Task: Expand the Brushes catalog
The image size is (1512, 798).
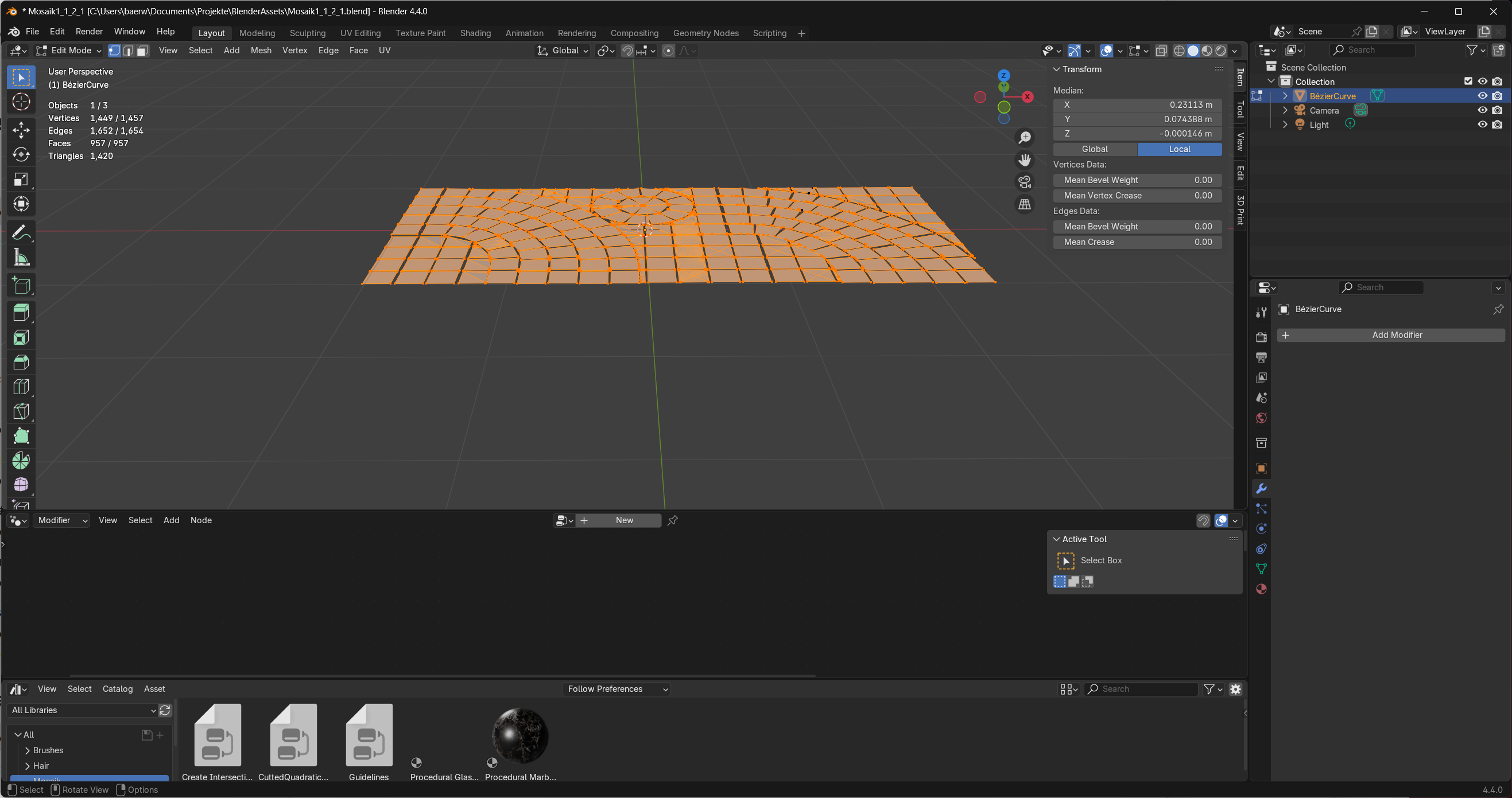Action: (28, 750)
